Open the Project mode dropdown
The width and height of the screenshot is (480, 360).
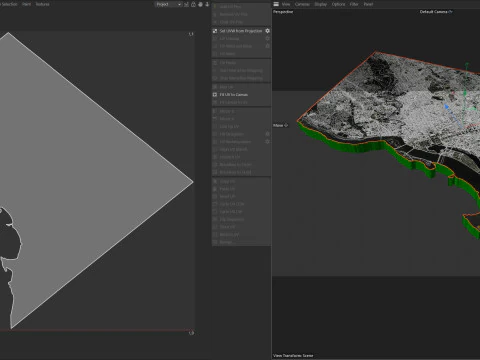(x=168, y=4)
